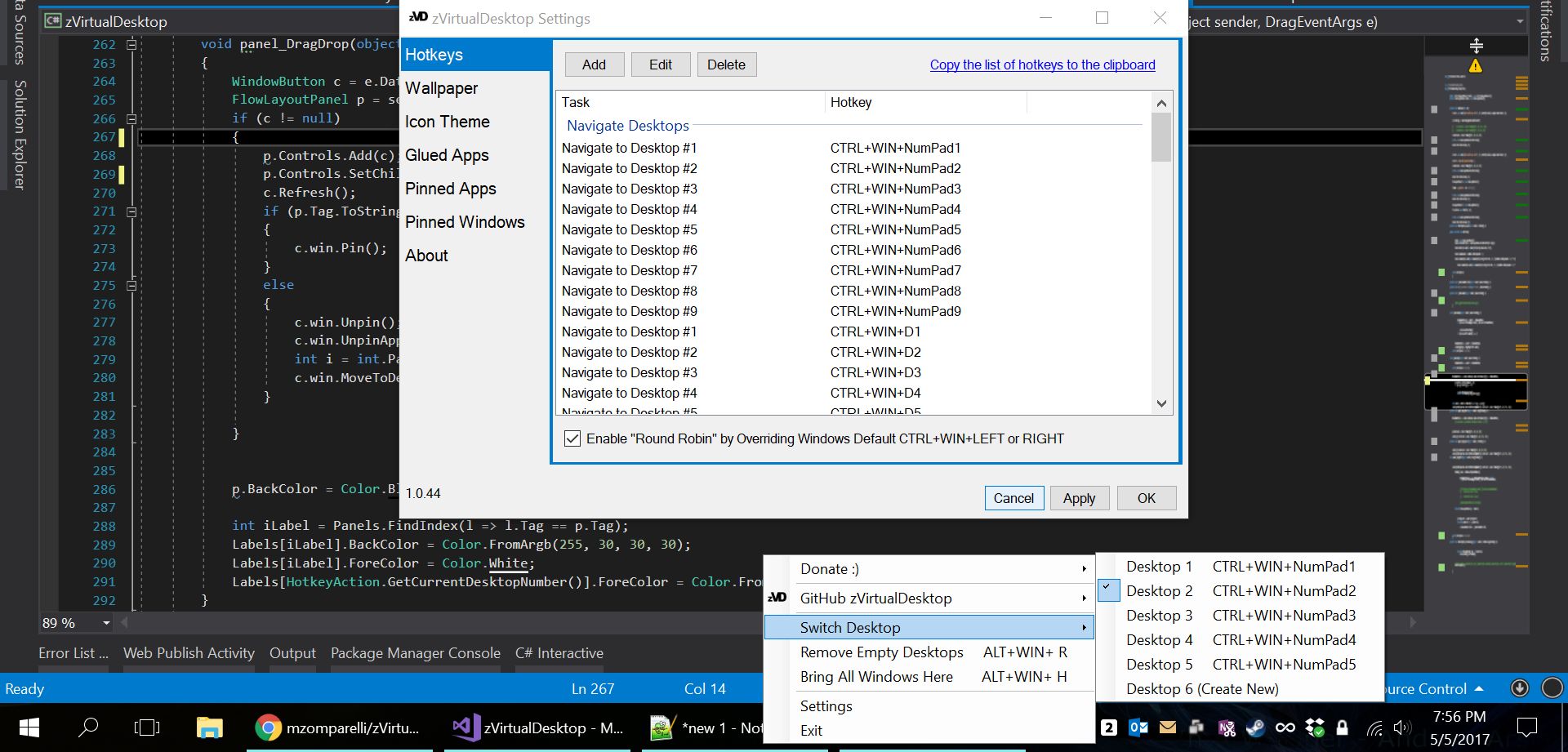Open Outlook from the system tray
The width and height of the screenshot is (1568, 752).
(x=1138, y=728)
